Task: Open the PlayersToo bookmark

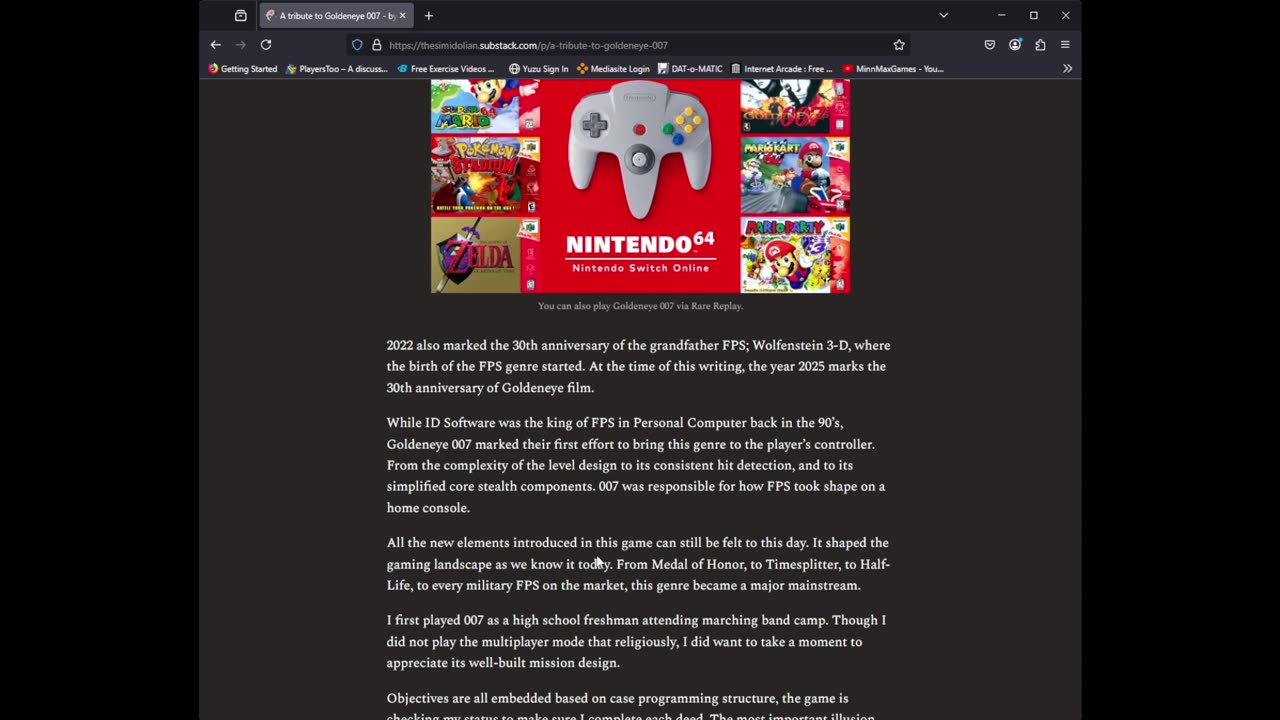Action: click(336, 69)
